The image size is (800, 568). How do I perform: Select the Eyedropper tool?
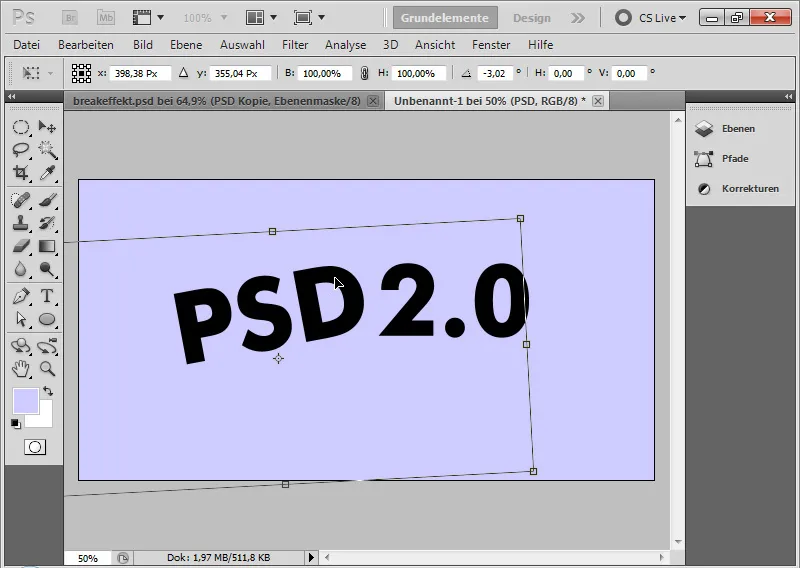tap(47, 172)
